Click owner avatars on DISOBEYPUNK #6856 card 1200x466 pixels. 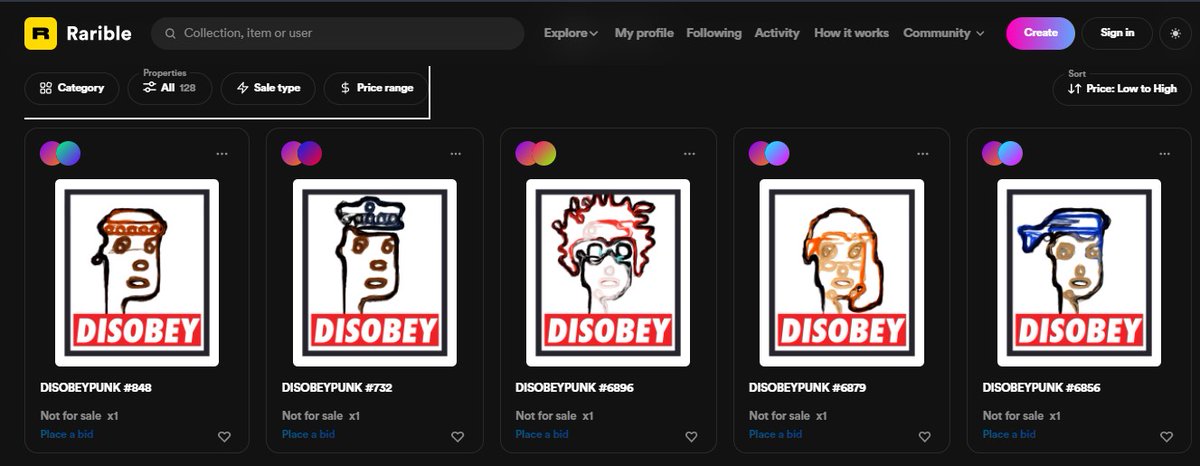coord(1003,153)
